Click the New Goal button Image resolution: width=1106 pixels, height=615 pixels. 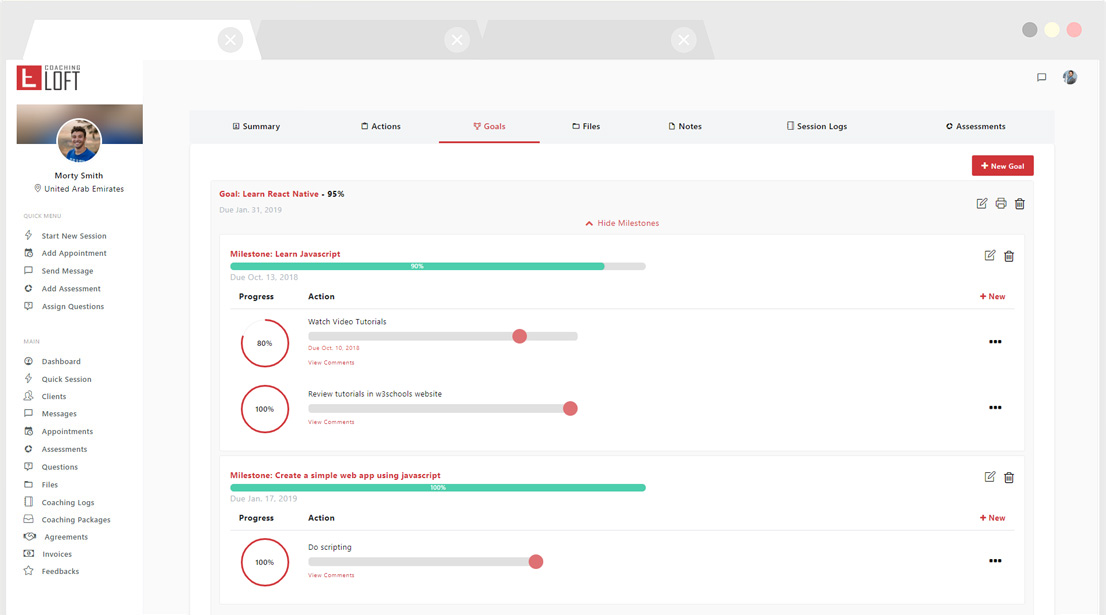(x=1002, y=166)
